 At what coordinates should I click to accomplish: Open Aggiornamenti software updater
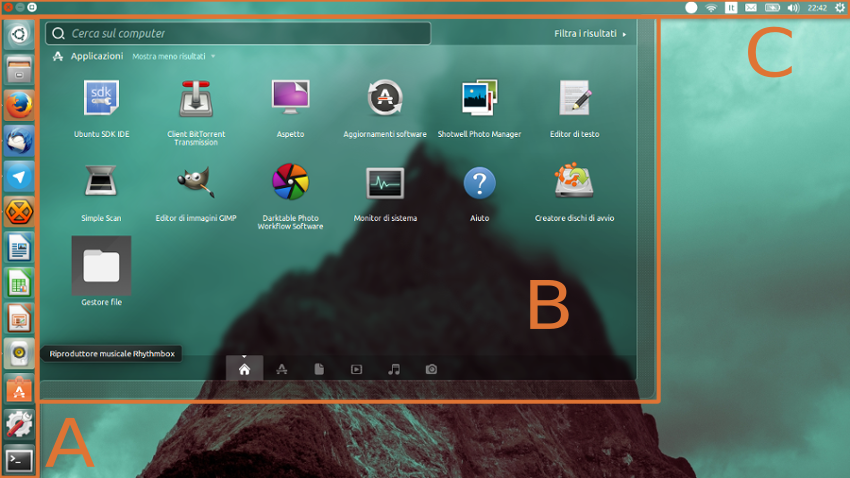pos(385,99)
